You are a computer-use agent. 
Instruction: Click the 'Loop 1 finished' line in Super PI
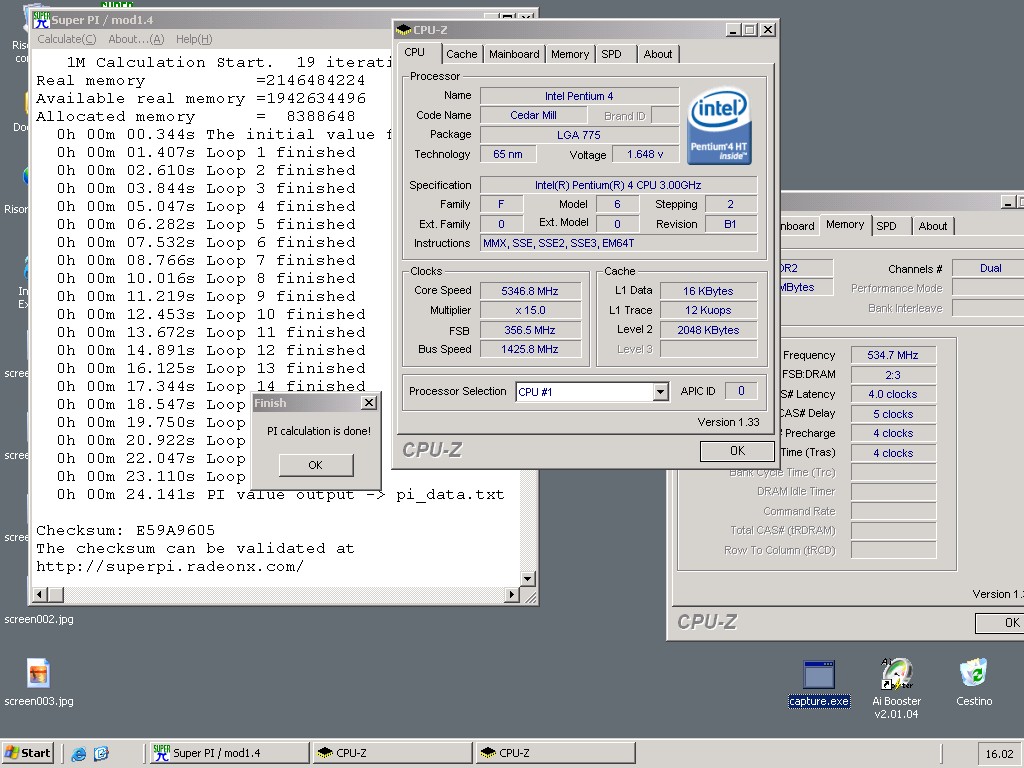[x=206, y=152]
